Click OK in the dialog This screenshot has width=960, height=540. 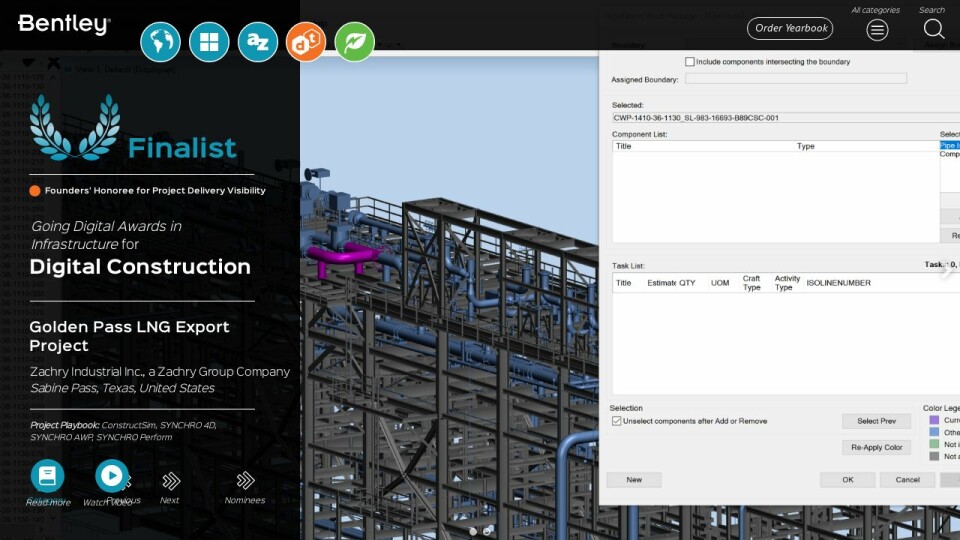847,480
